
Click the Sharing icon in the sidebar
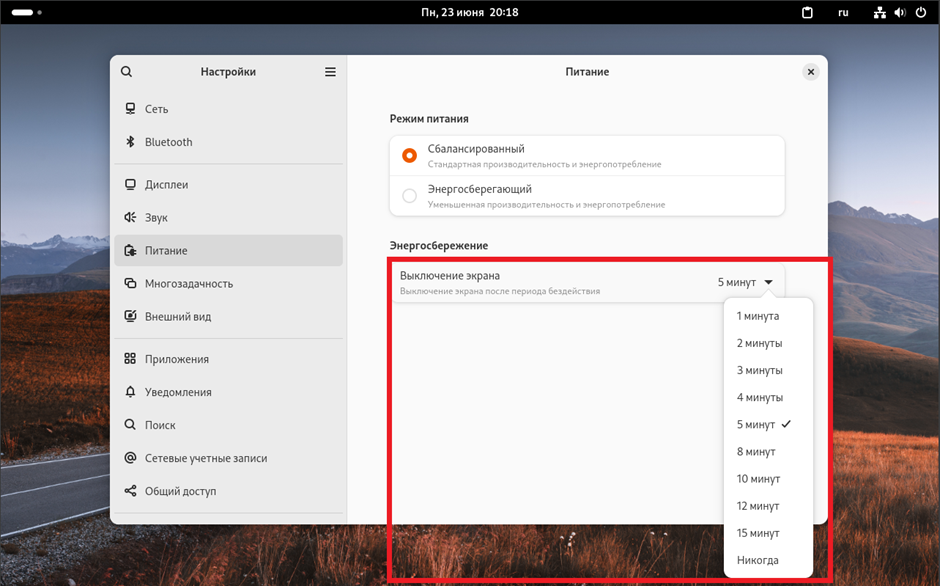tap(130, 491)
